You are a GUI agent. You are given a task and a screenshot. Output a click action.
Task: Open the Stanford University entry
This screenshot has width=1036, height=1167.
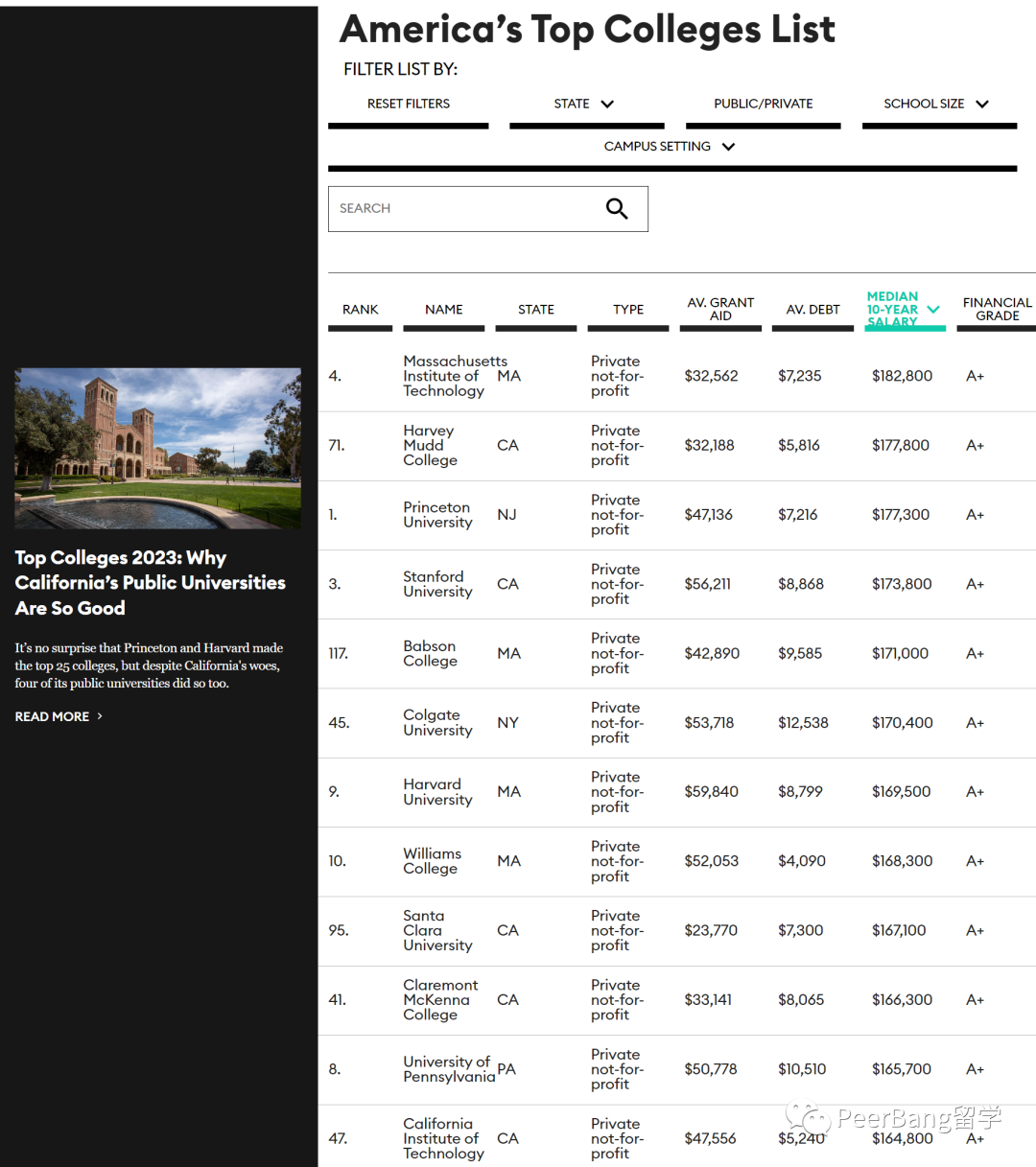click(437, 584)
